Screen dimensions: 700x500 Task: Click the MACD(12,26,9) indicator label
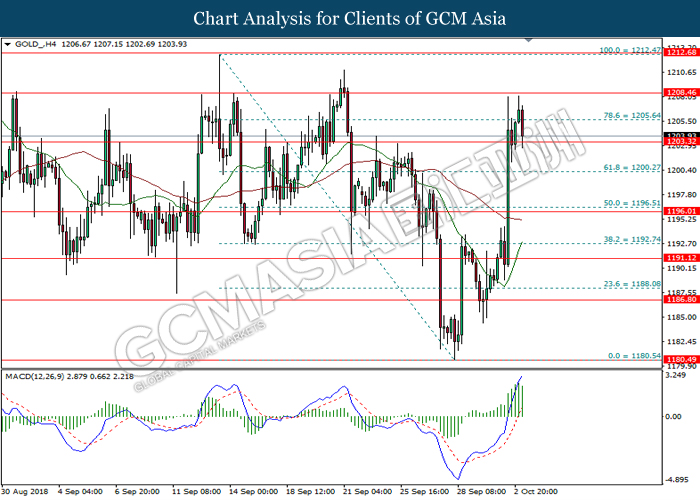tap(35, 376)
